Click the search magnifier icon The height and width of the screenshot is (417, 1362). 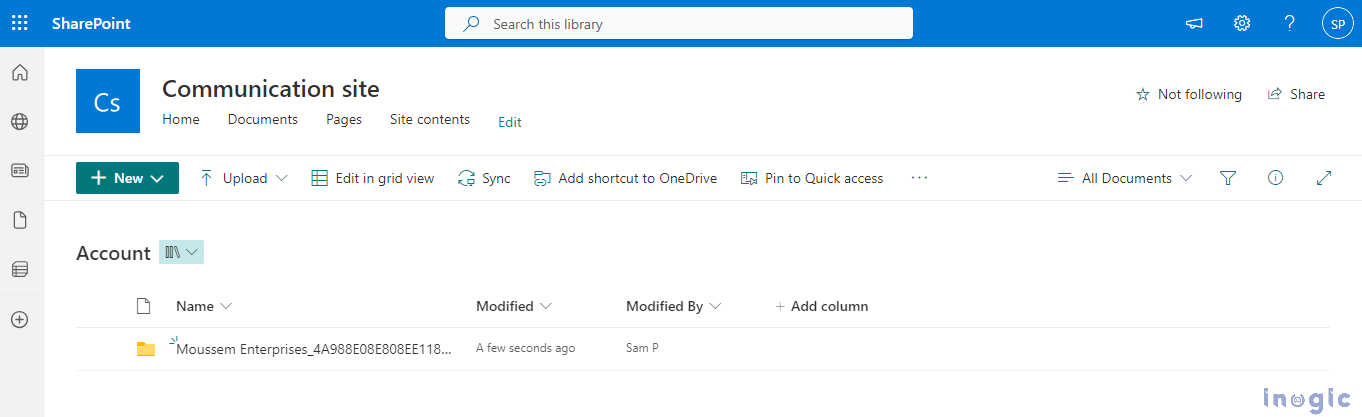[471, 23]
